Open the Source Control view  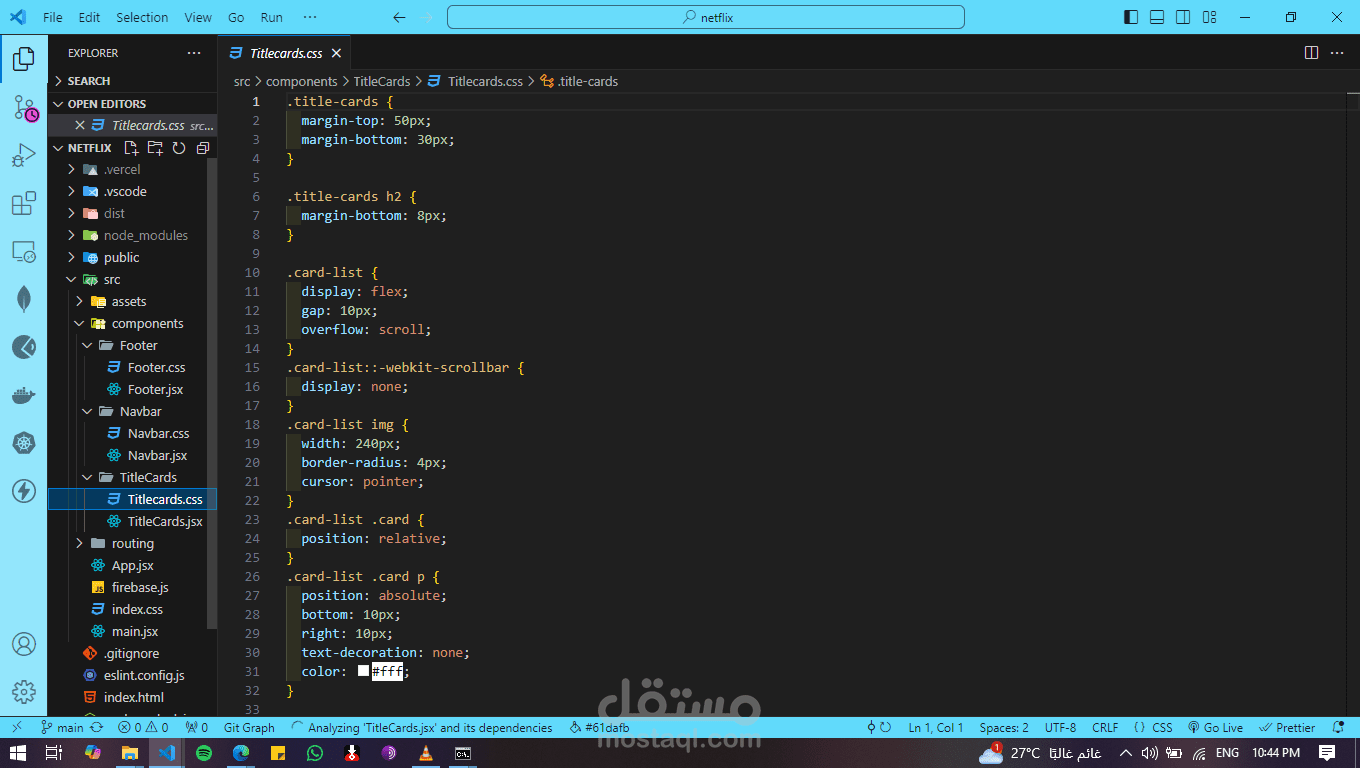[x=24, y=108]
